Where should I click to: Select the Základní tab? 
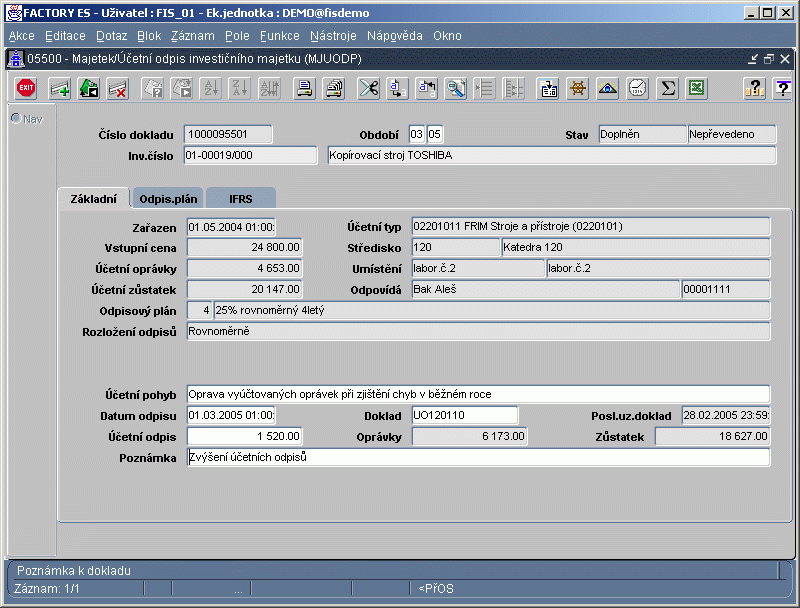click(93, 198)
